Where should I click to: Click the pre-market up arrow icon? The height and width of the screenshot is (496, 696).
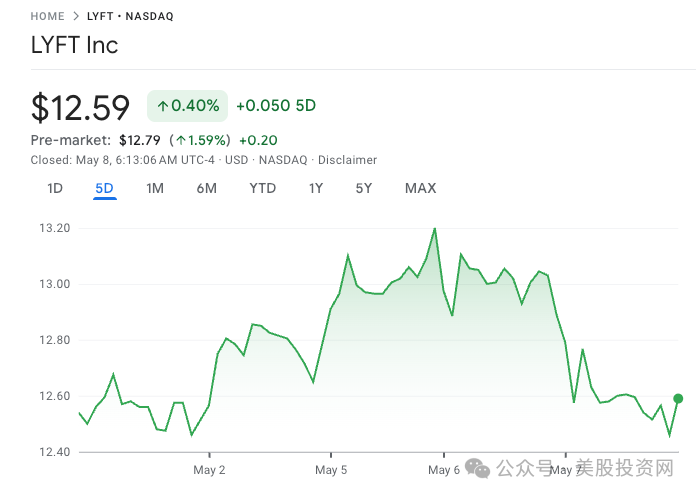[182, 140]
